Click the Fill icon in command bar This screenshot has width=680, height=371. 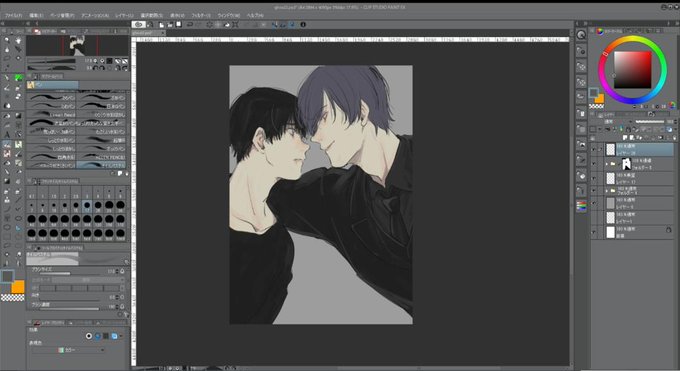click(226, 25)
